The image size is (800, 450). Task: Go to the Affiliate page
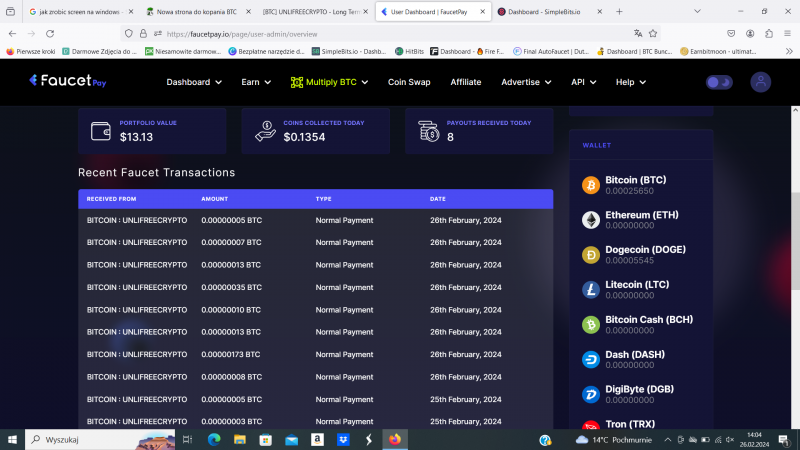(x=466, y=82)
